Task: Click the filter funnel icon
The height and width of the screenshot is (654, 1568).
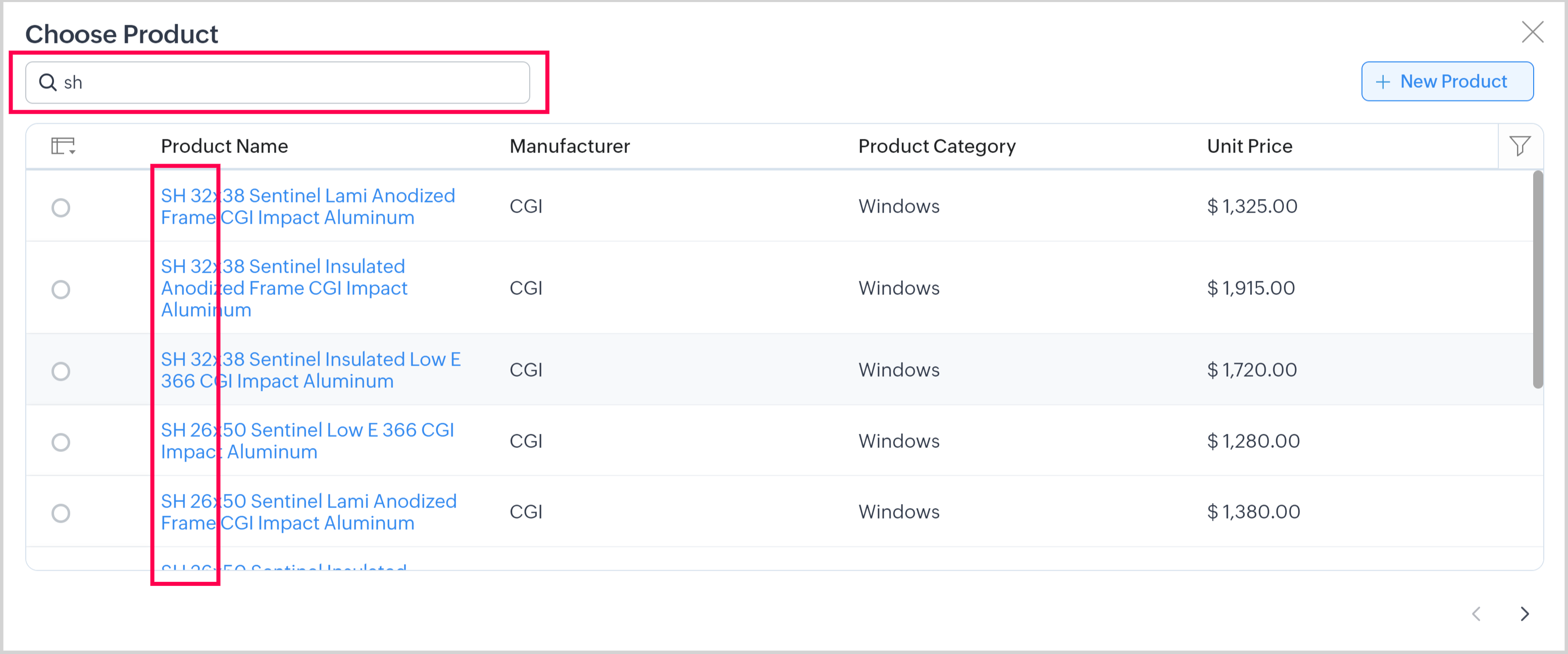Action: [x=1520, y=146]
